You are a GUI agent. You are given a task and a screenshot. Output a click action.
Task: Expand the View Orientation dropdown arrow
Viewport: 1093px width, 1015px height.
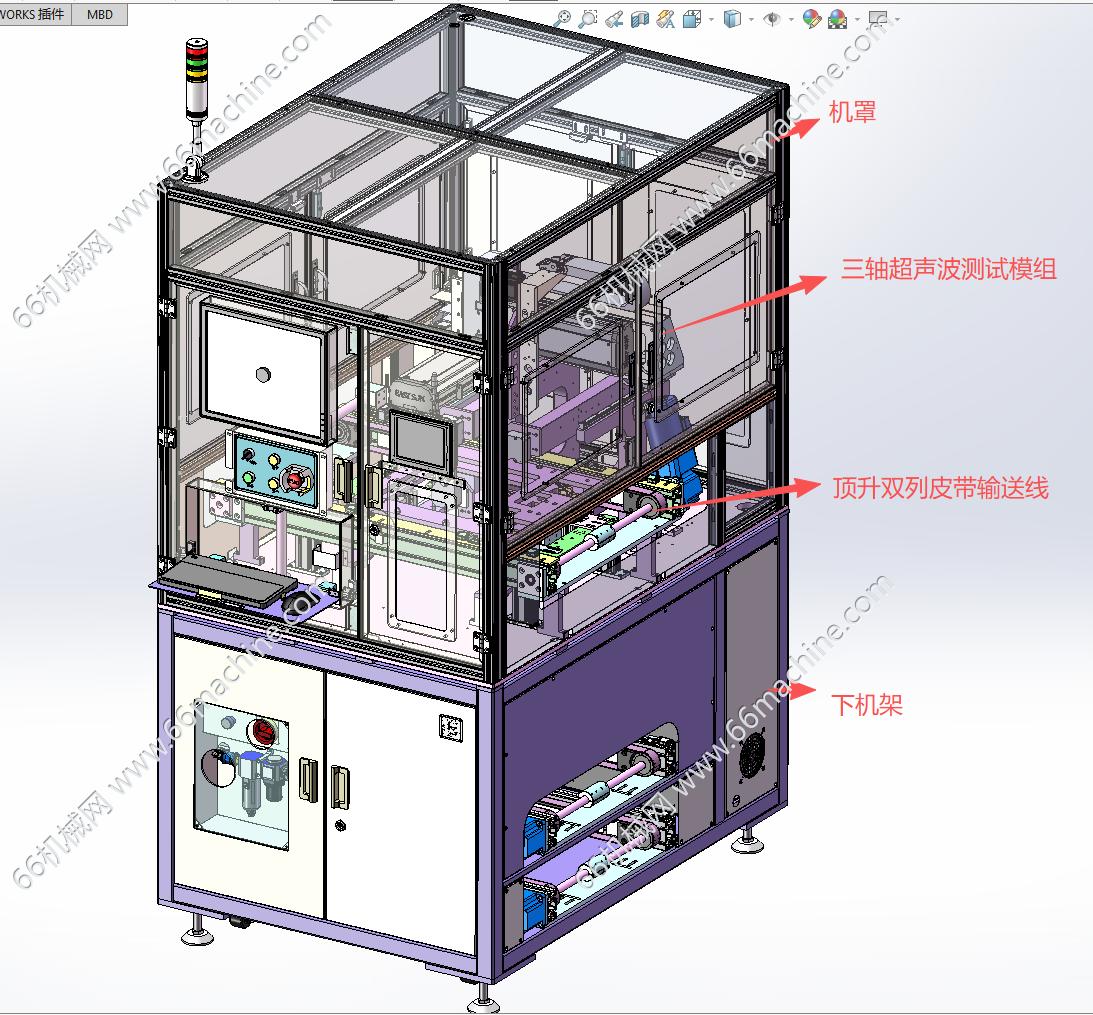pos(710,19)
